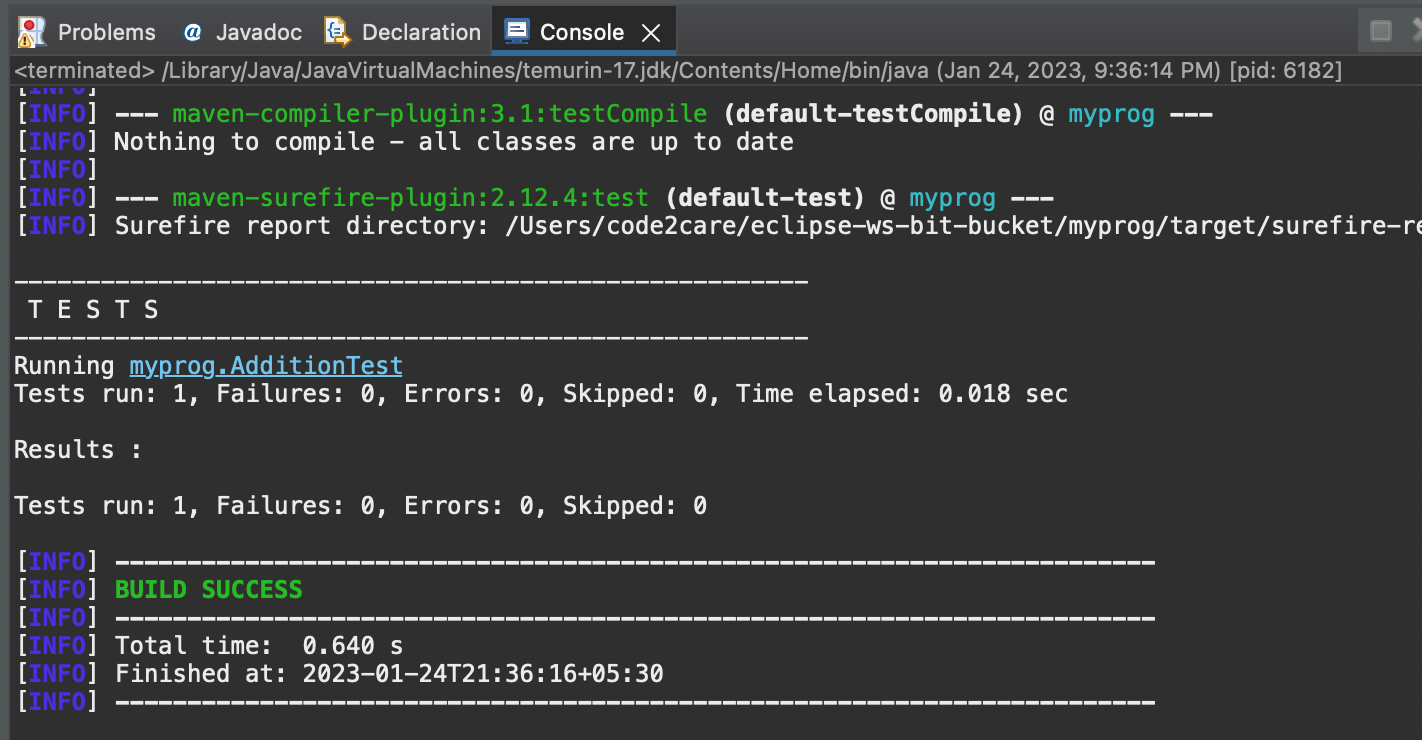The width and height of the screenshot is (1422, 740).
Task: Click the blue screen icon on the Console tab
Action: click(516, 31)
